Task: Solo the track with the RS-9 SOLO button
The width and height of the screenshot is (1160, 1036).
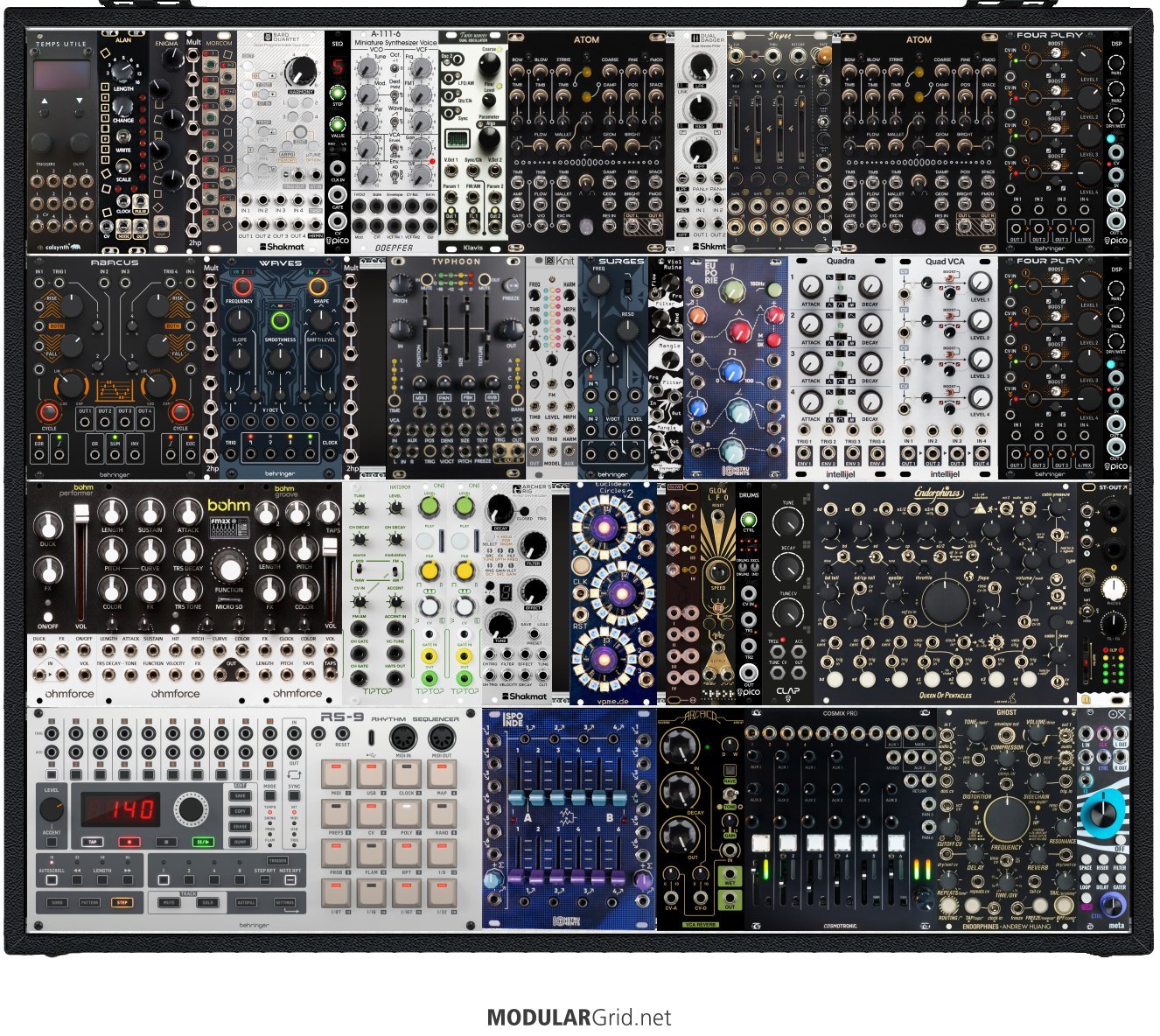Action: pyautogui.click(x=207, y=902)
